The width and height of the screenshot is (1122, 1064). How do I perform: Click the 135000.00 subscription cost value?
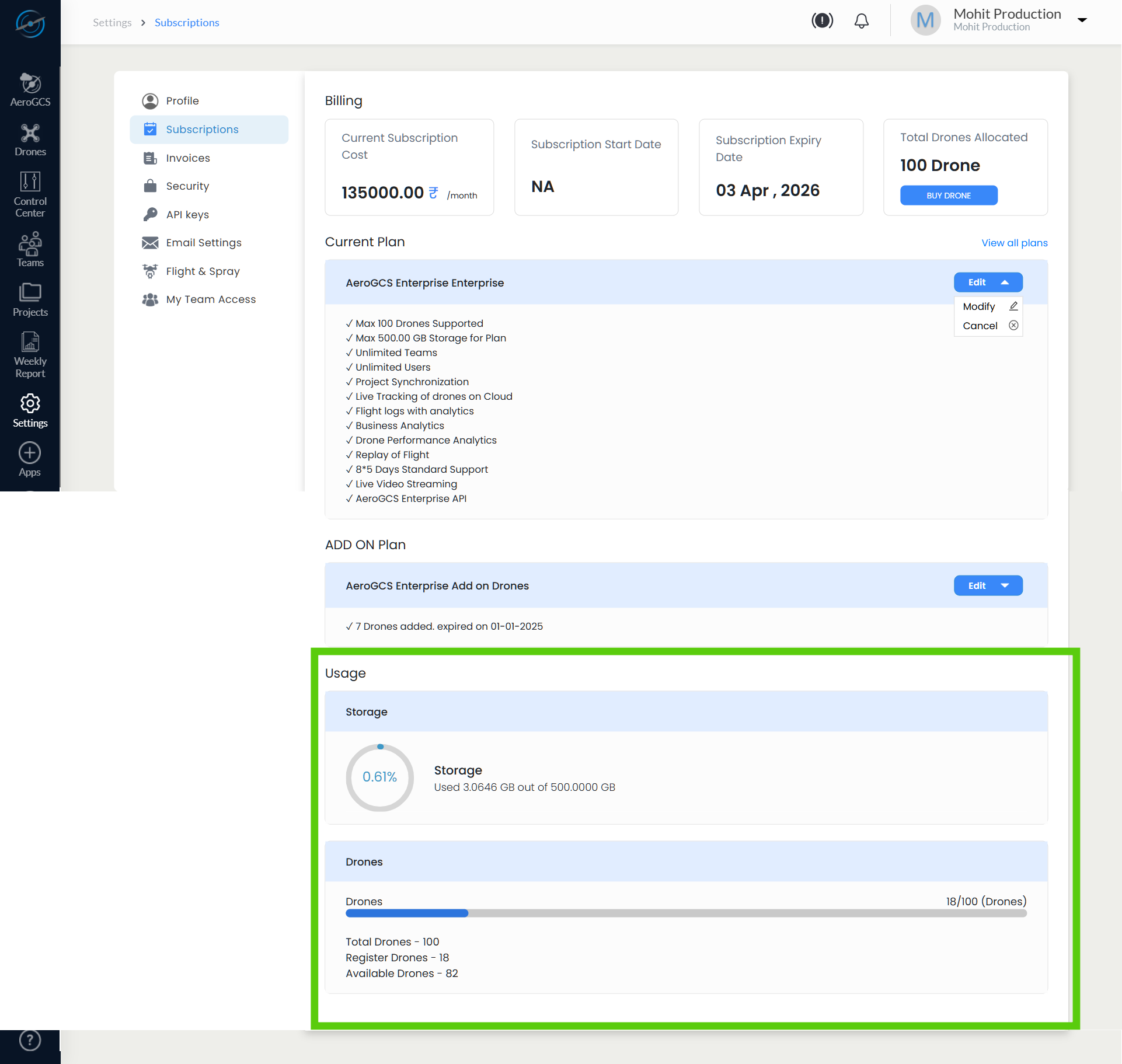tap(382, 193)
